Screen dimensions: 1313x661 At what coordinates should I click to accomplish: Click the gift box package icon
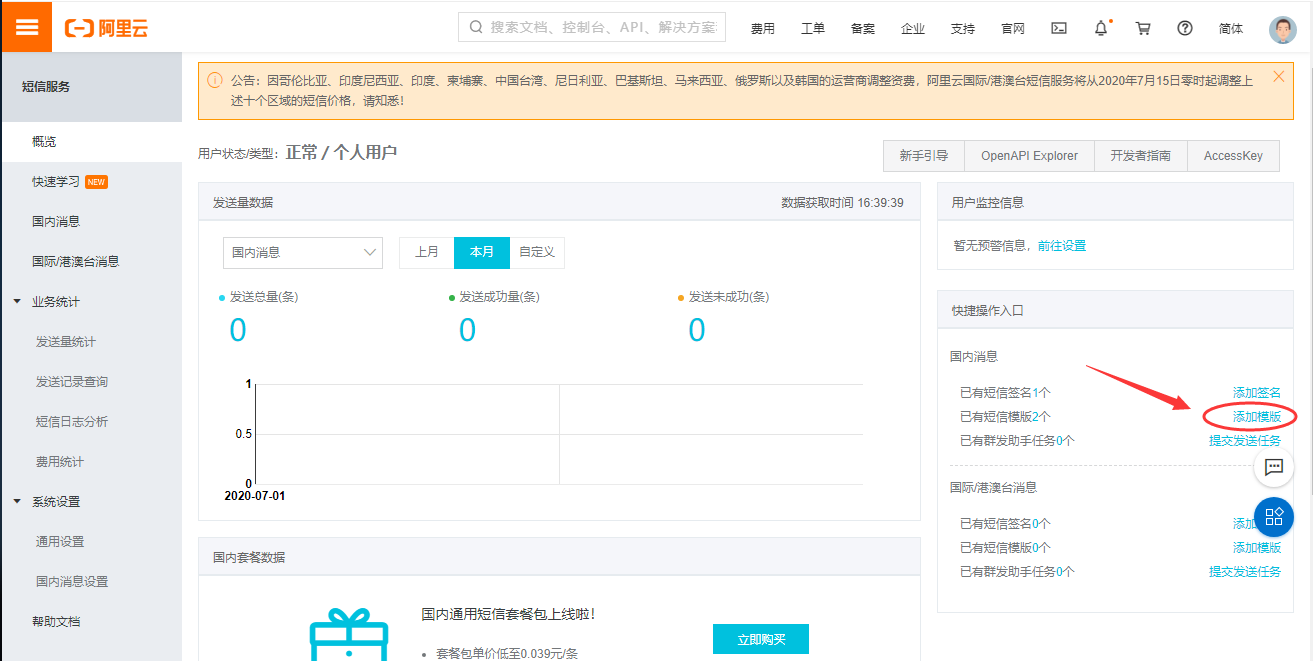[x=347, y=636]
